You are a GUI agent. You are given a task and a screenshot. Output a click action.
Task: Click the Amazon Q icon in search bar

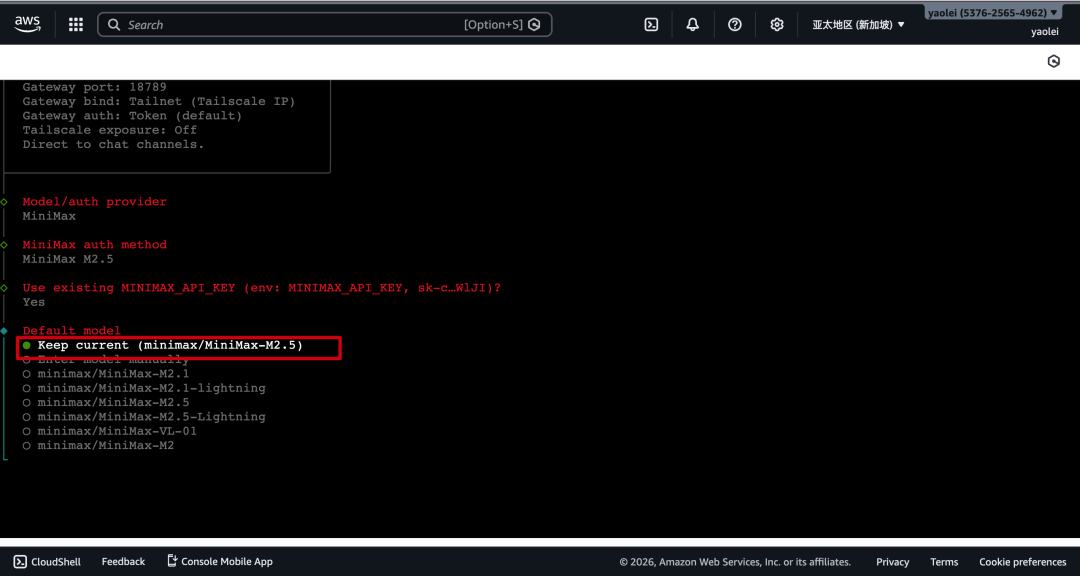[535, 25]
